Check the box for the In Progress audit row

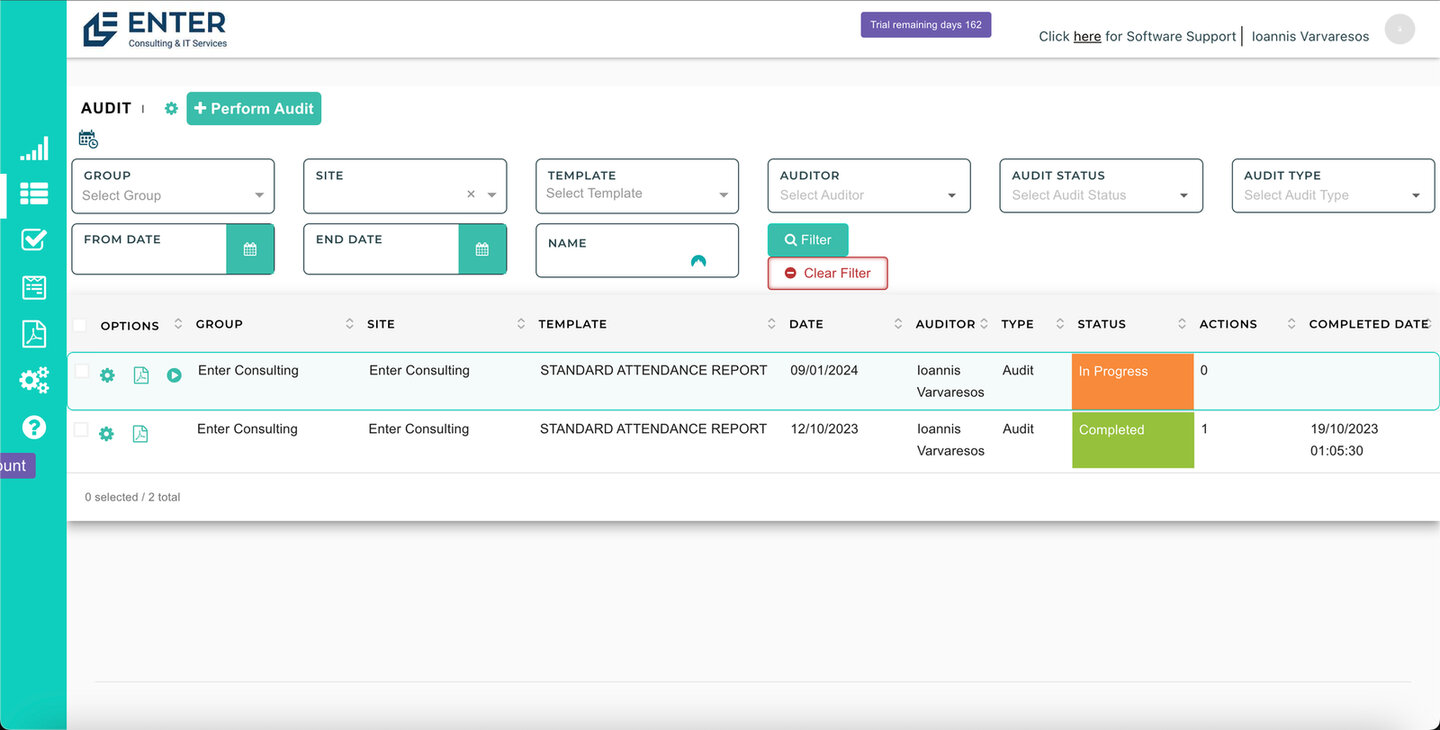(x=81, y=372)
